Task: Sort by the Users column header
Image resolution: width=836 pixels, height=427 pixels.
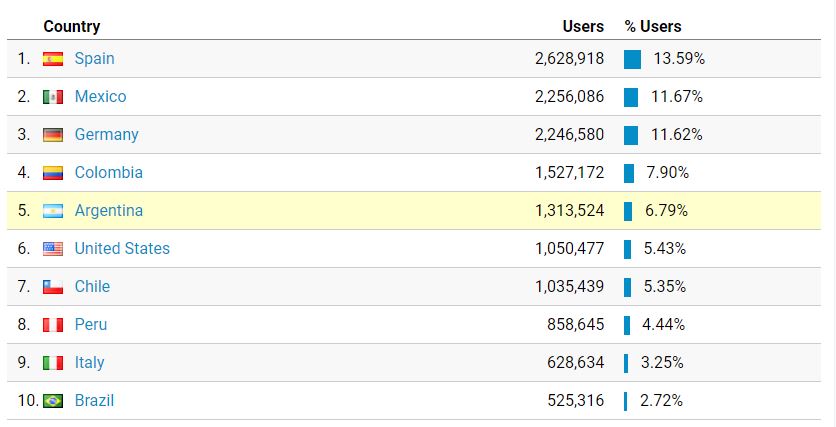Action: point(583,26)
